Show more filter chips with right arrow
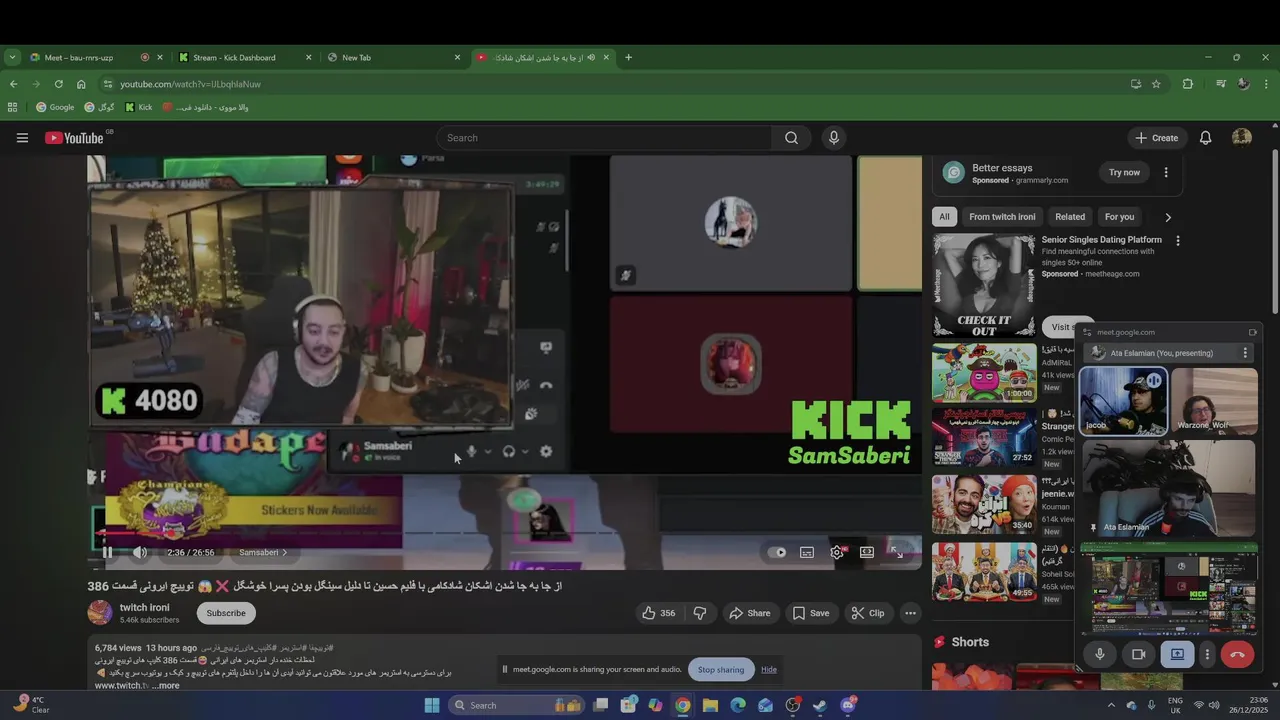This screenshot has height=720, width=1280. tap(1167, 217)
